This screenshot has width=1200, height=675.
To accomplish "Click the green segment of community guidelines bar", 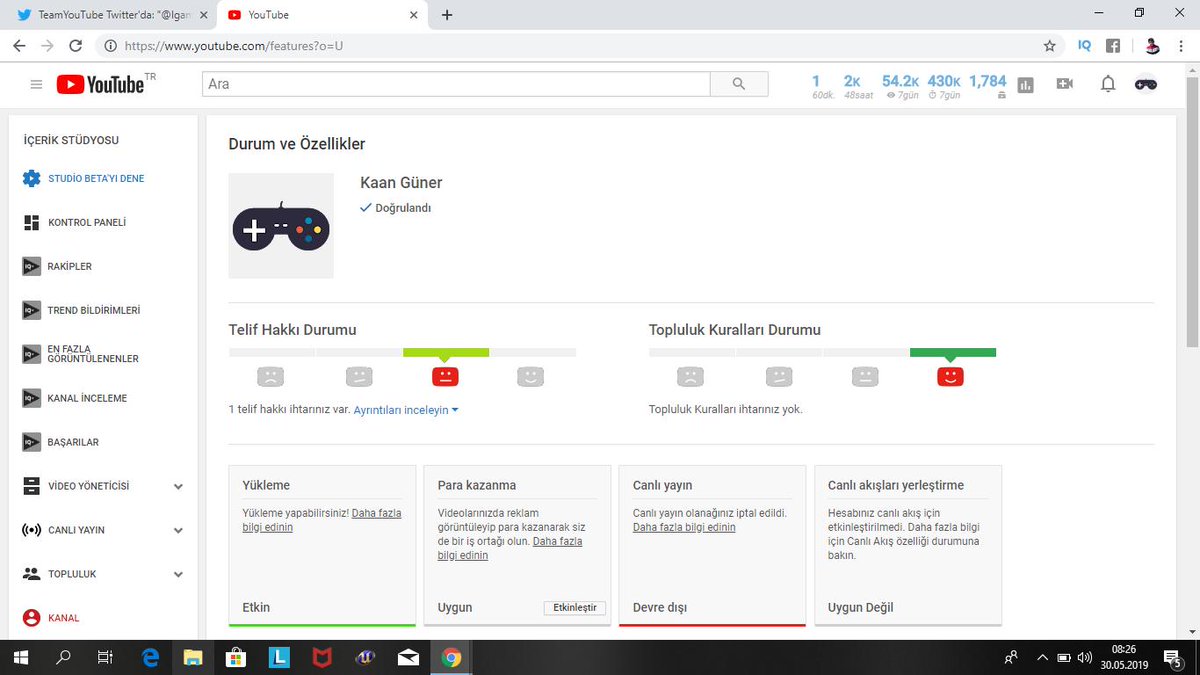I will pos(953,352).
